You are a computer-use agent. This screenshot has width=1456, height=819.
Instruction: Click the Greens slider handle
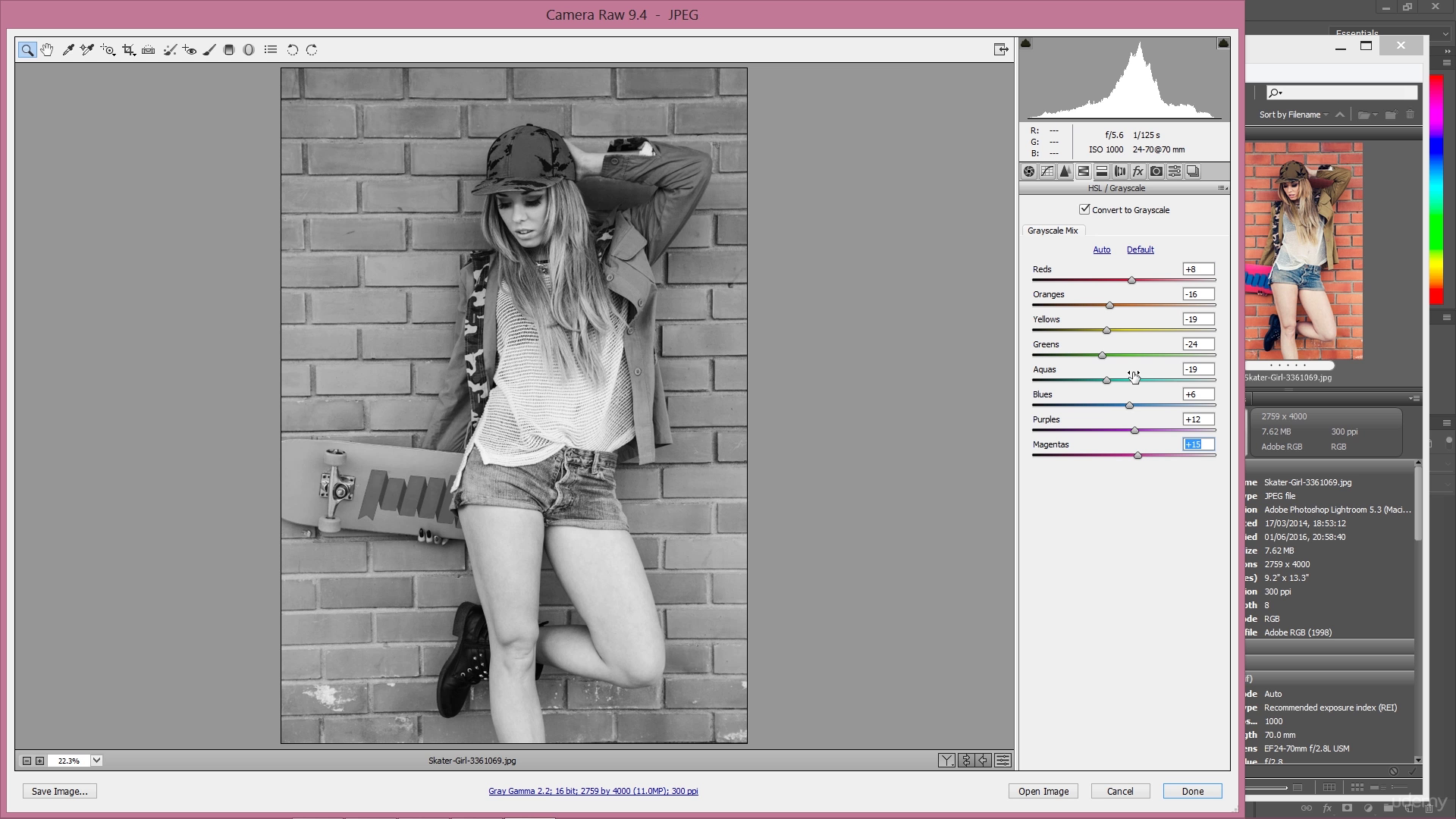click(1102, 355)
